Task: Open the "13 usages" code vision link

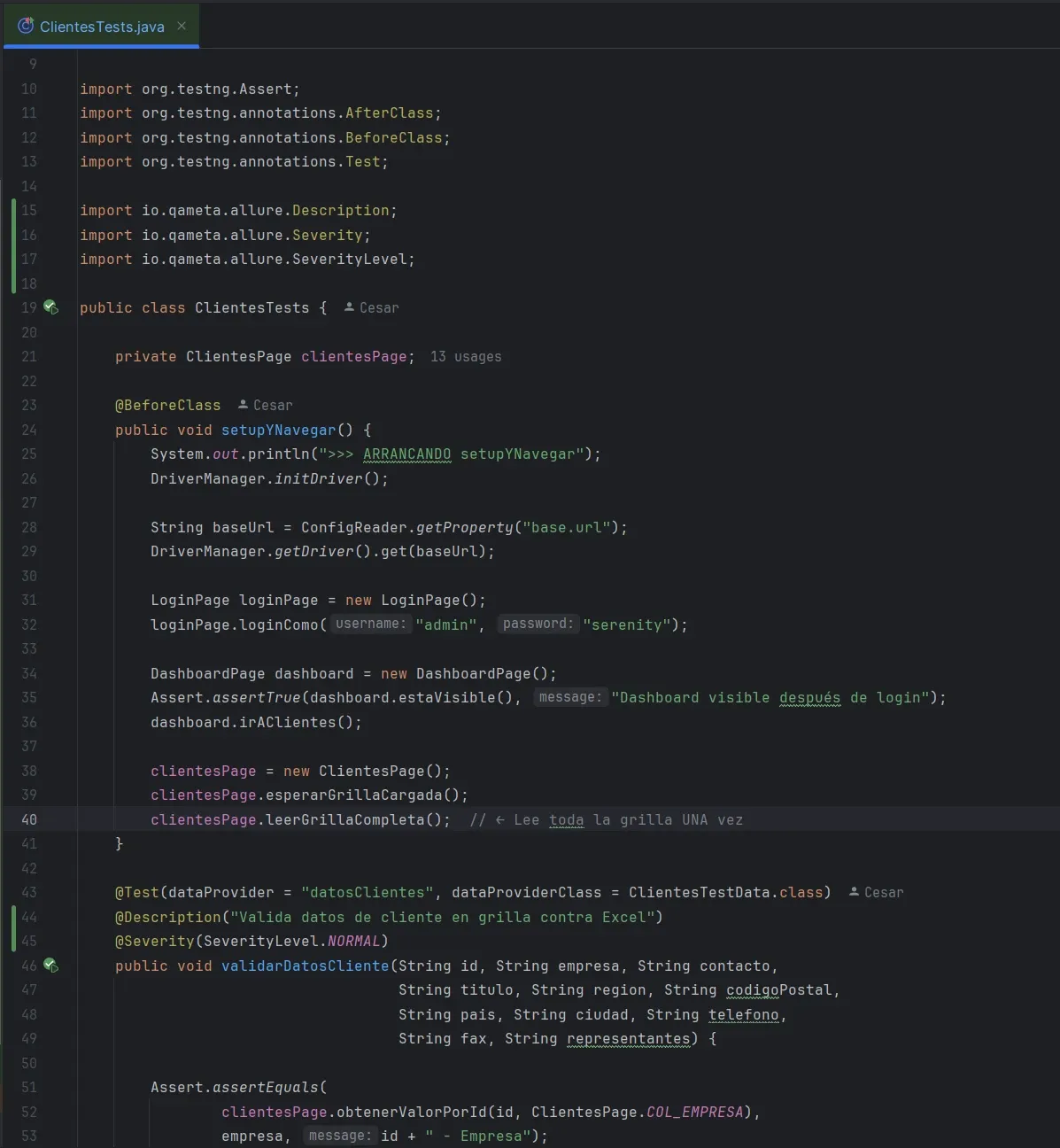Action: pos(466,356)
